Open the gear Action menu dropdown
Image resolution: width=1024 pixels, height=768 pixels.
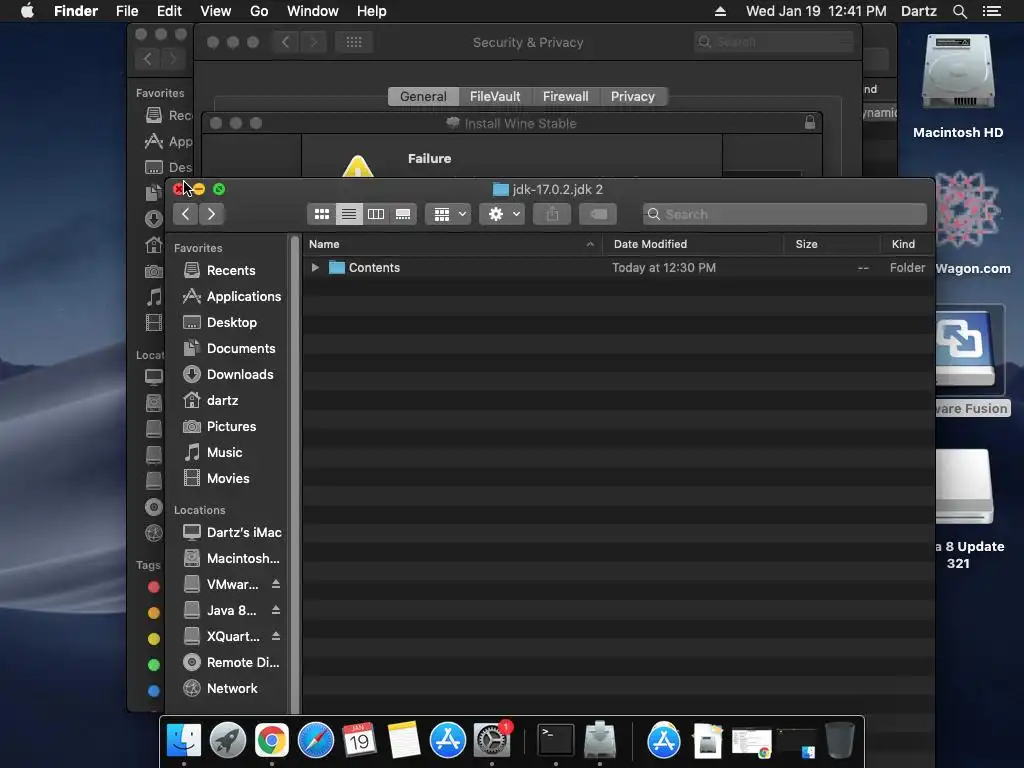[x=502, y=214]
